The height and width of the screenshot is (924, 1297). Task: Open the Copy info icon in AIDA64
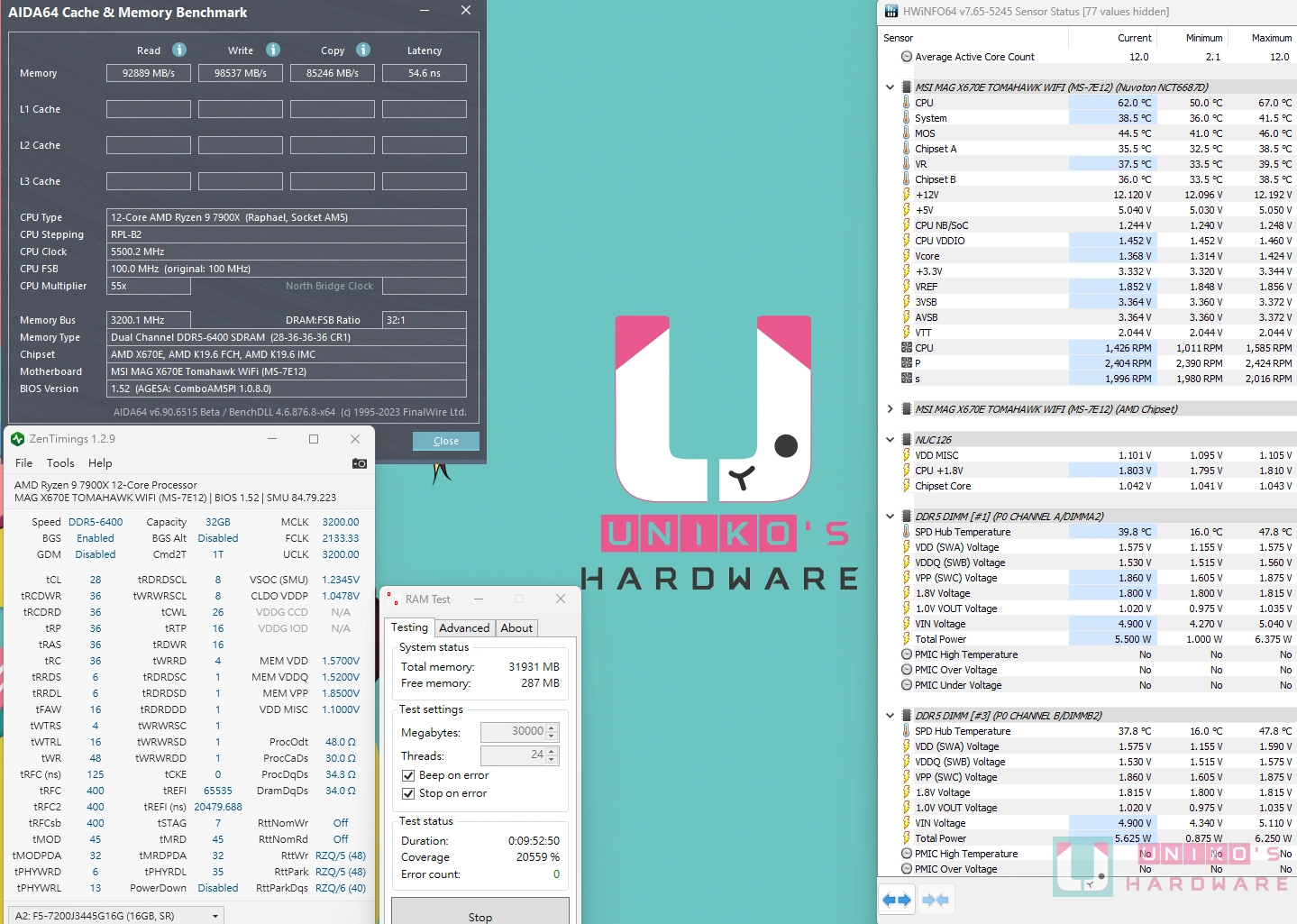[x=363, y=50]
